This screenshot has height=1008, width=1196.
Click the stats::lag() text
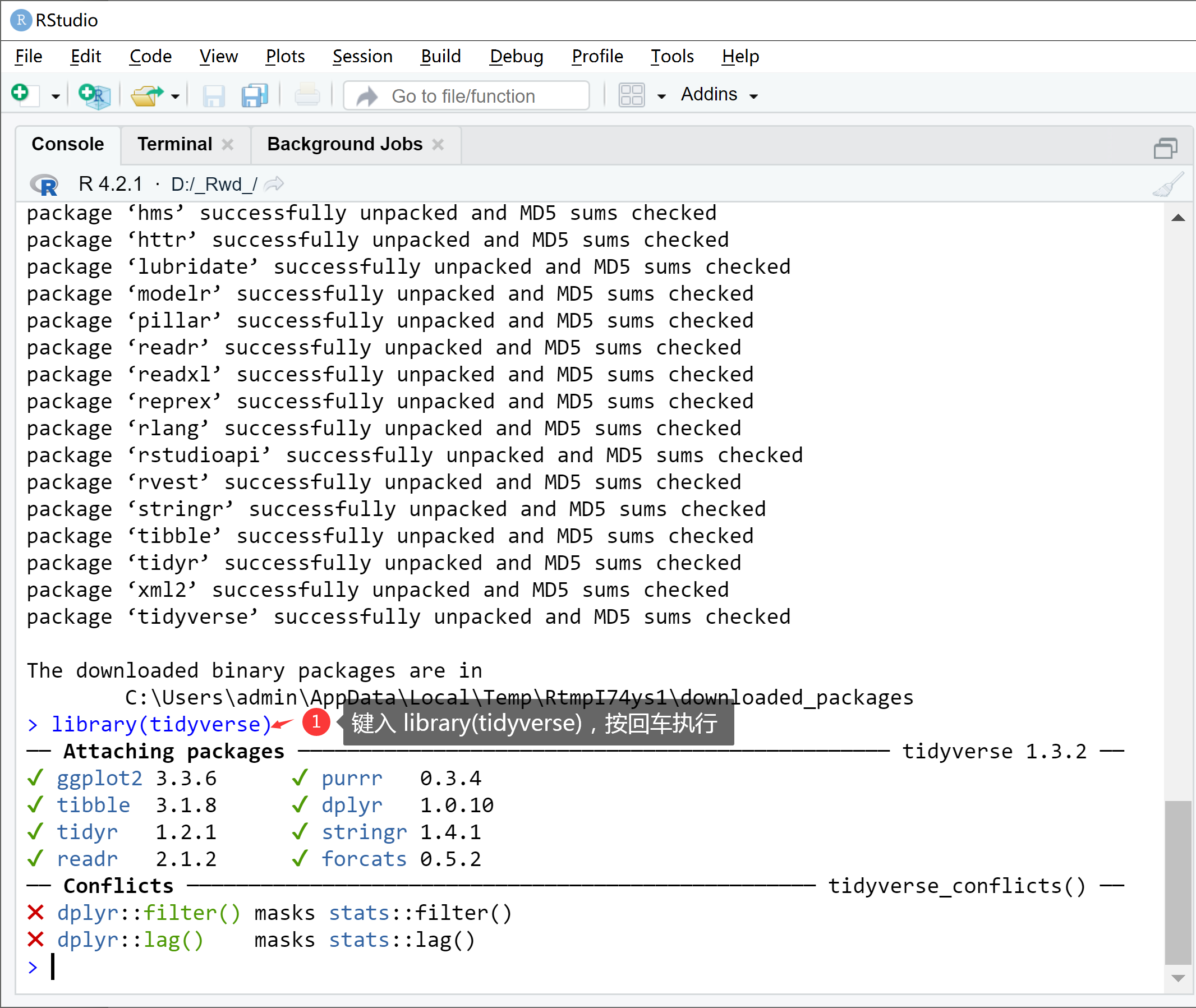[402, 940]
